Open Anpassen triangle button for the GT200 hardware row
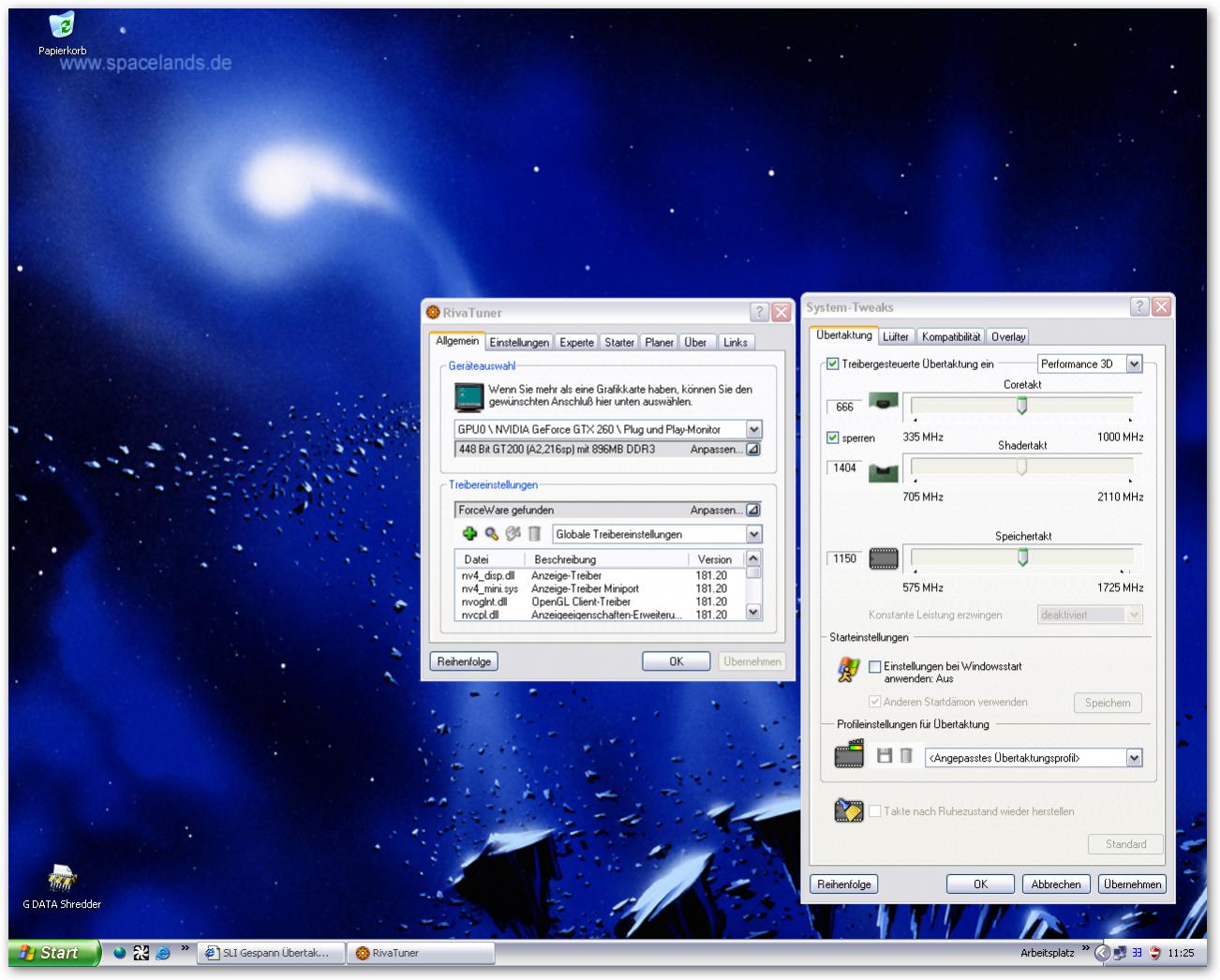The image size is (1220, 980). 752,450
